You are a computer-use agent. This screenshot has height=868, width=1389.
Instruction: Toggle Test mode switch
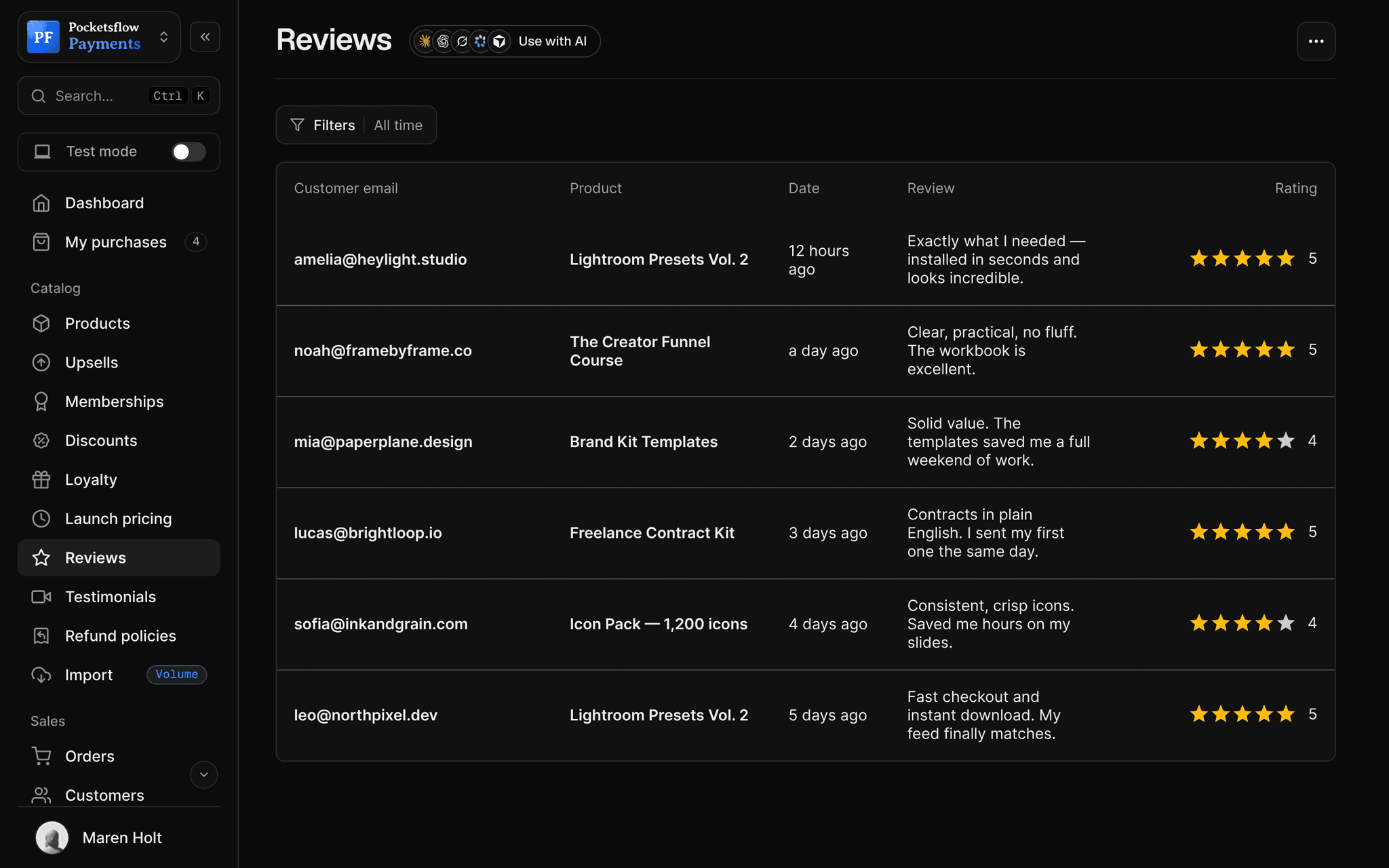click(x=189, y=152)
